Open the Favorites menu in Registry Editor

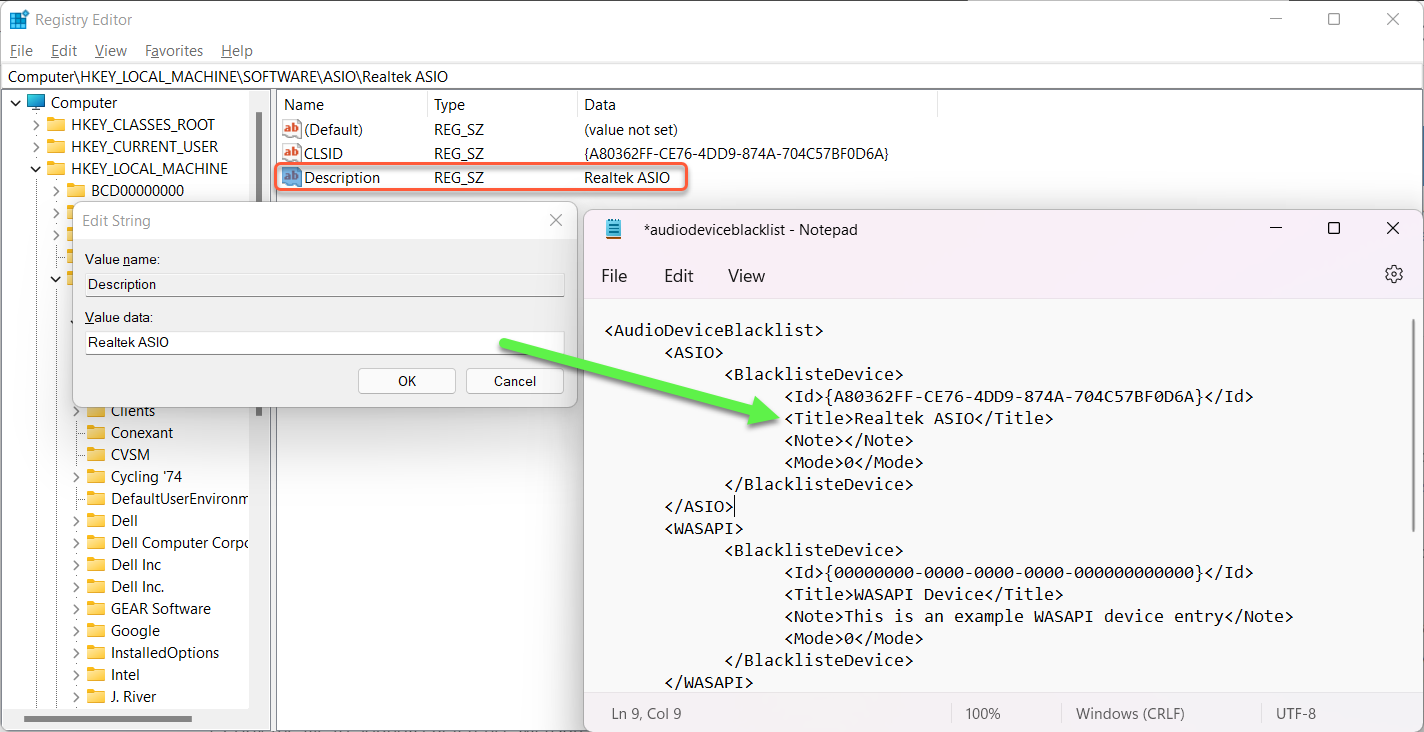[173, 51]
